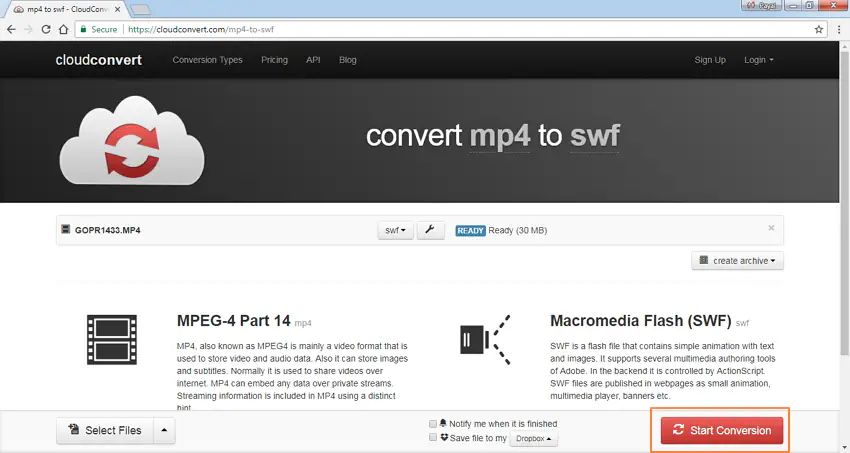
Task: Remove the GOPR1433.MP4 file with the x
Action: (x=771, y=228)
